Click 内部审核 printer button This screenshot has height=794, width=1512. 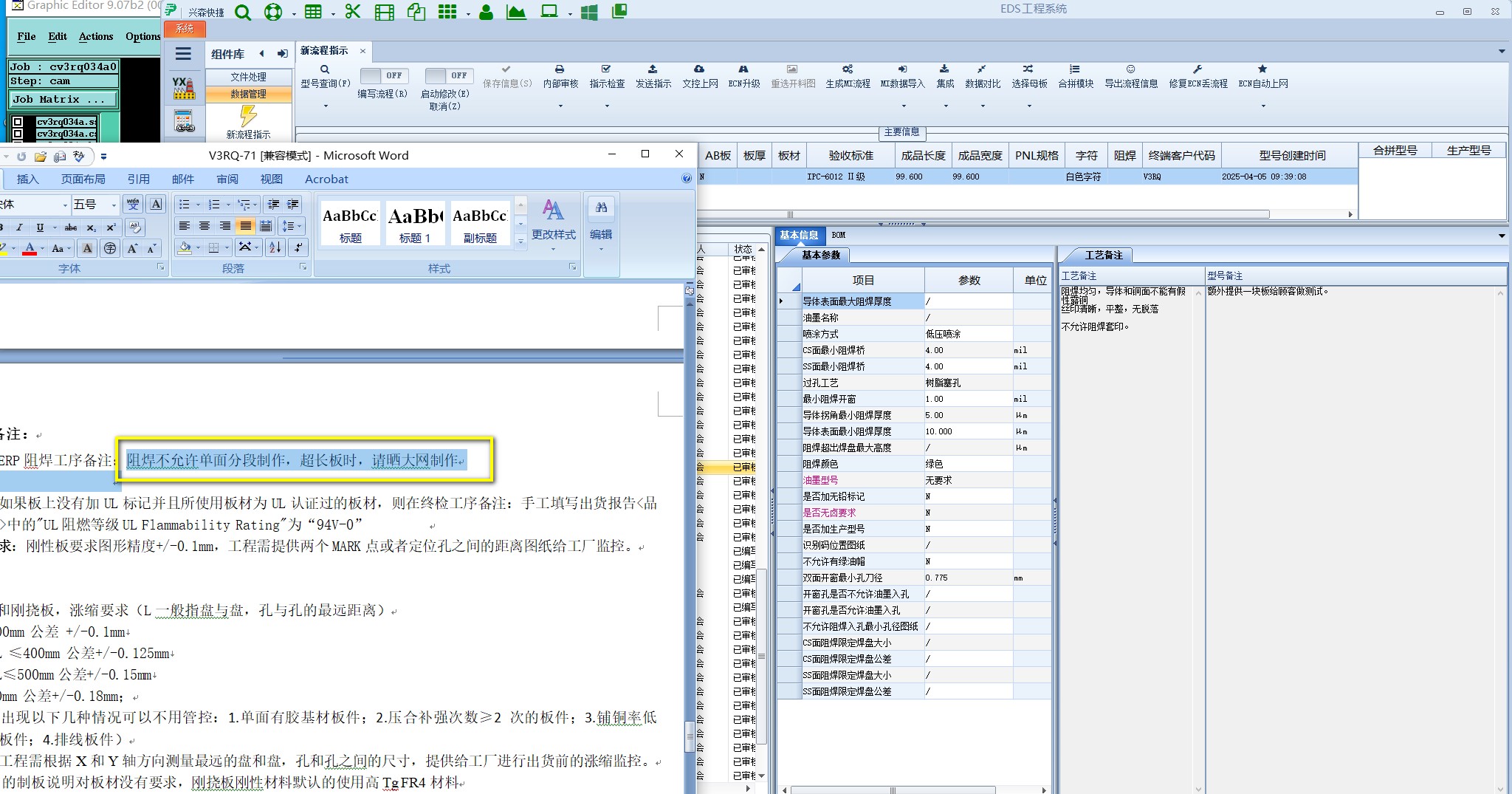(560, 77)
